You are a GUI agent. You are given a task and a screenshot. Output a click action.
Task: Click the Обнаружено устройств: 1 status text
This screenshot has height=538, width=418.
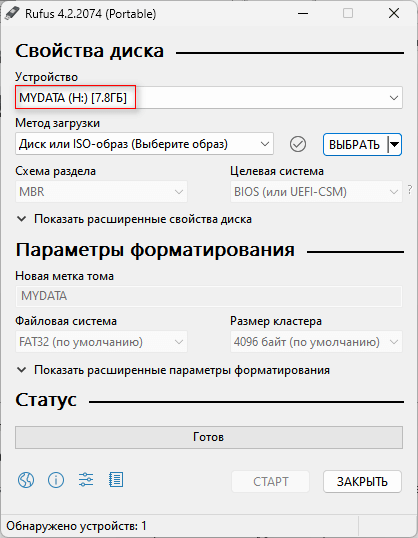click(76, 526)
